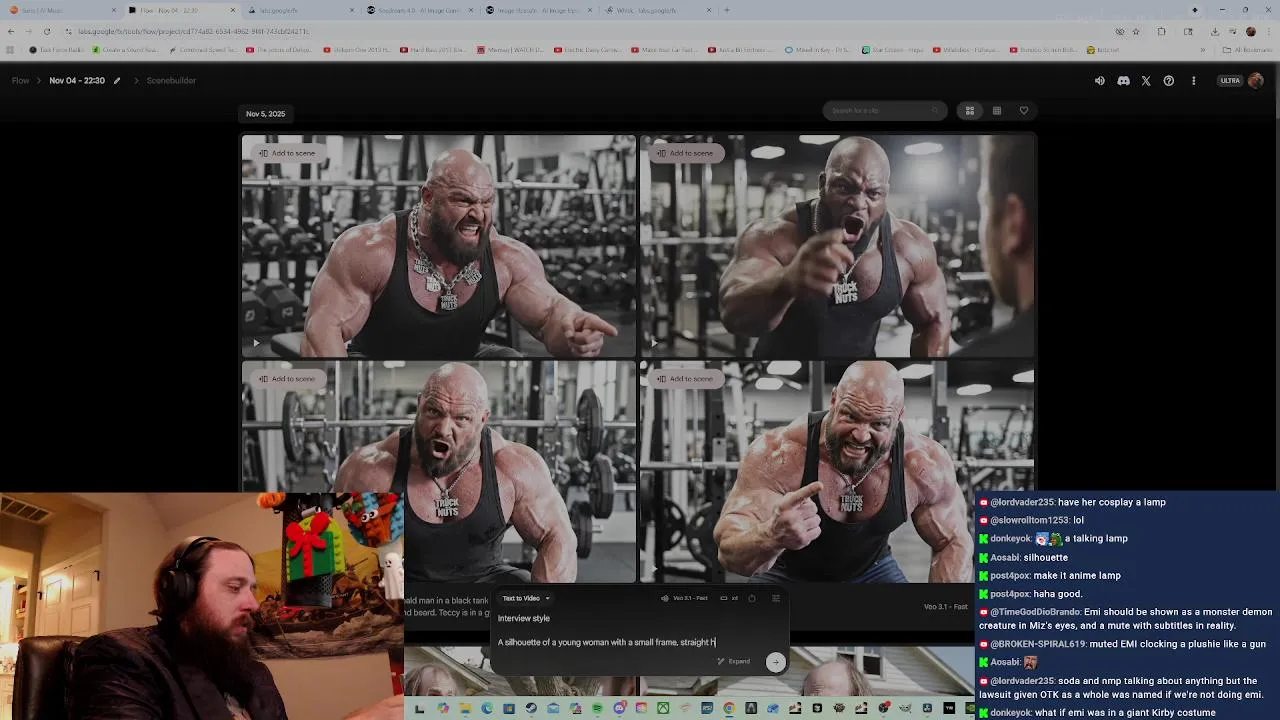The width and height of the screenshot is (1280, 720).
Task: Show favorites with heart filter icon
Action: coord(1024,110)
